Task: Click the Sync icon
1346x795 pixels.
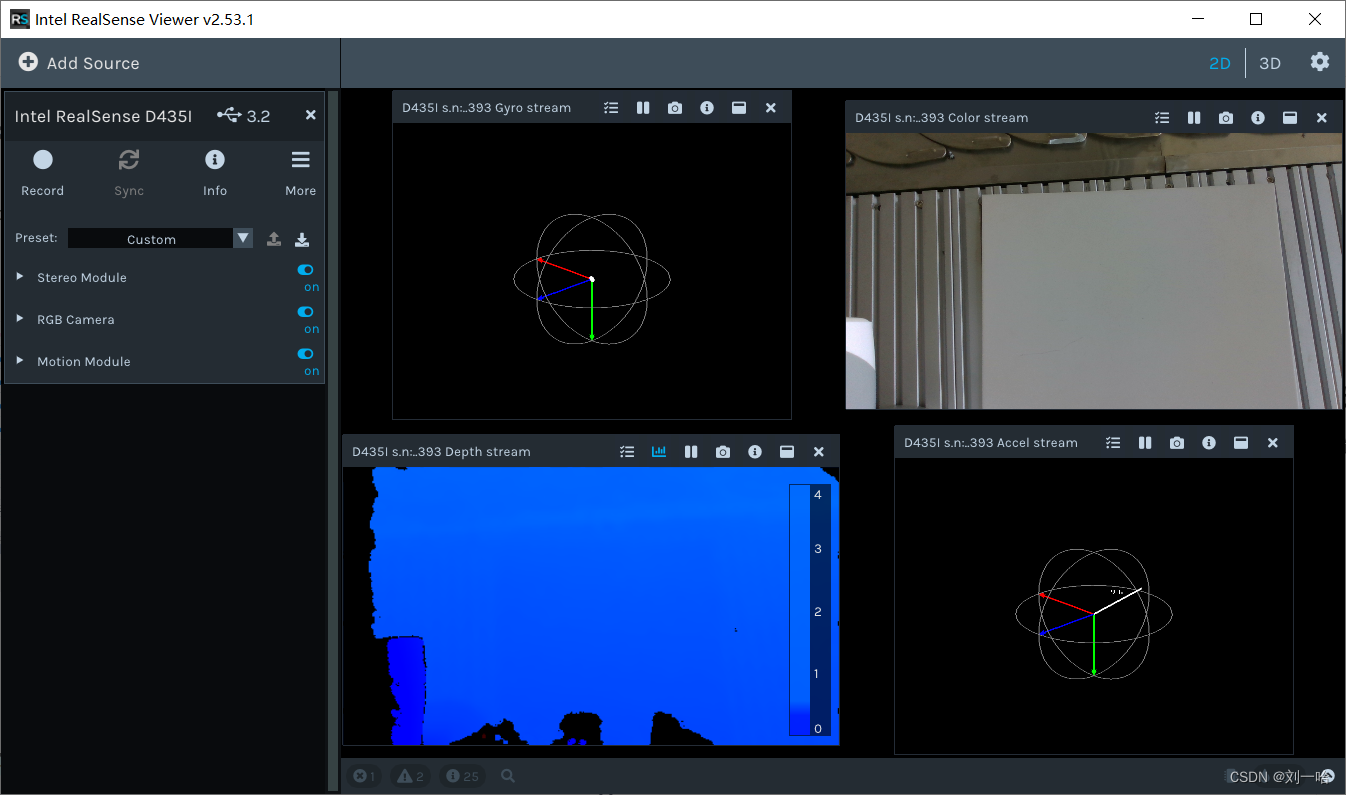Action: click(x=129, y=160)
